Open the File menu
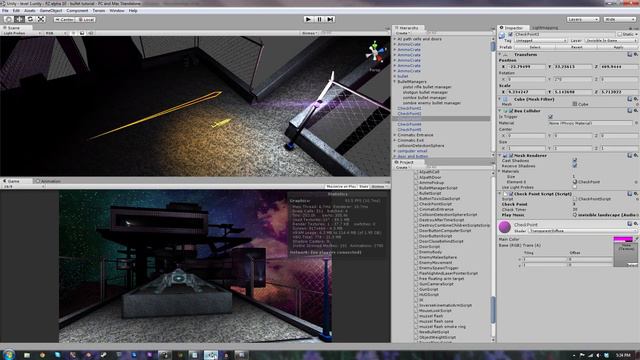 point(5,11)
